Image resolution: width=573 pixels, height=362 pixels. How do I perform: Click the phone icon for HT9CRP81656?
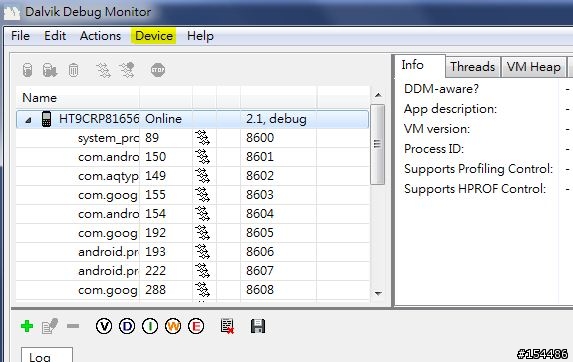point(46,119)
